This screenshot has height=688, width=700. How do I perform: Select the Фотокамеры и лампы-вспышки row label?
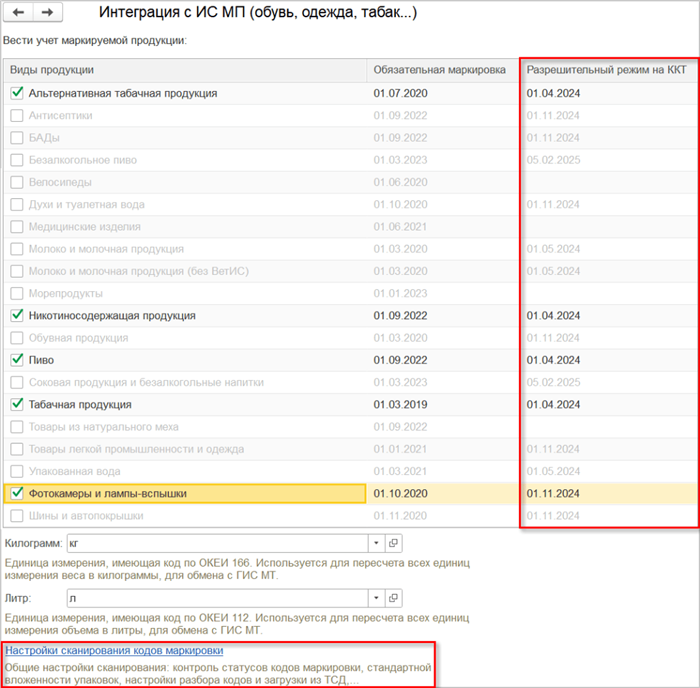tap(108, 494)
